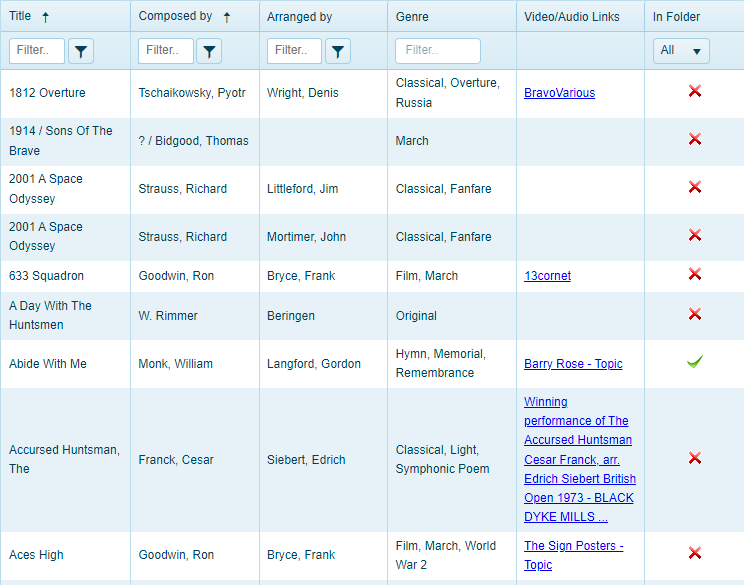Sort by the Arranged by column header
744x585 pixels.
click(x=299, y=17)
